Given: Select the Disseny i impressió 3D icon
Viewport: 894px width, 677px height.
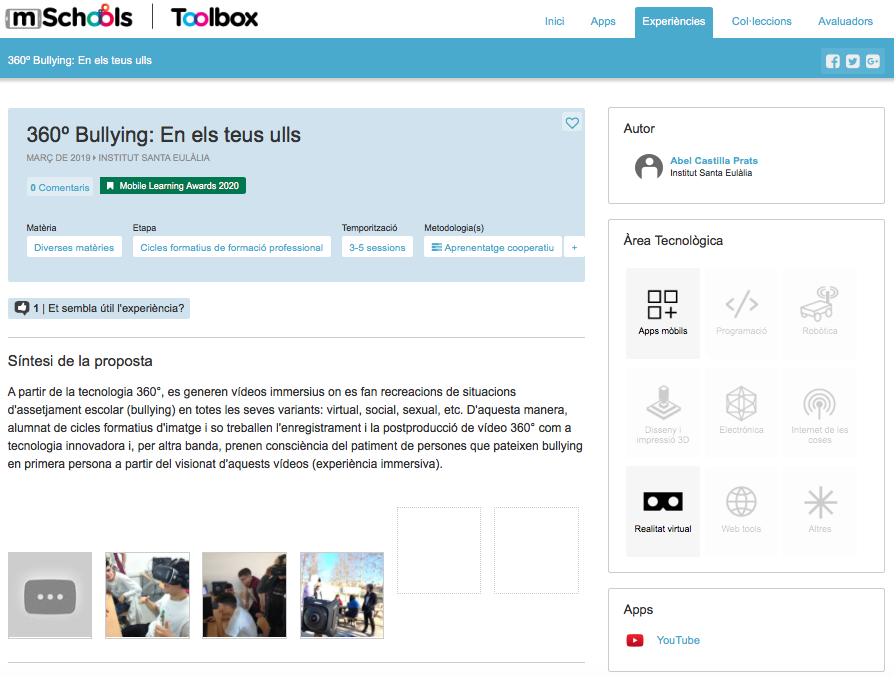Looking at the screenshot, I should 663,412.
